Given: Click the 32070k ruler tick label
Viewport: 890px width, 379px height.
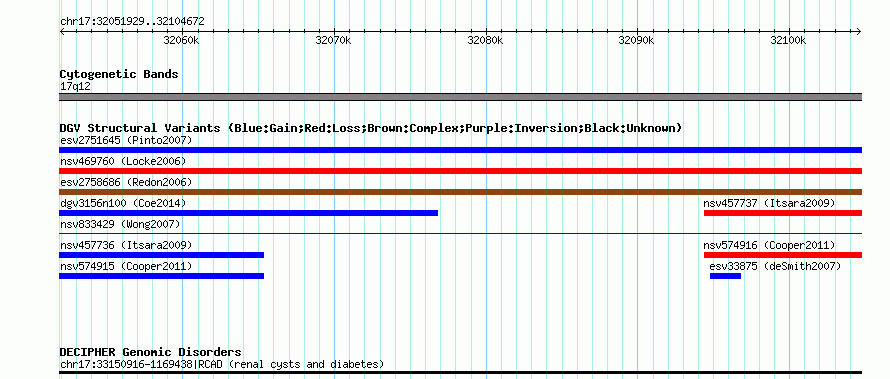Looking at the screenshot, I should tap(333, 40).
